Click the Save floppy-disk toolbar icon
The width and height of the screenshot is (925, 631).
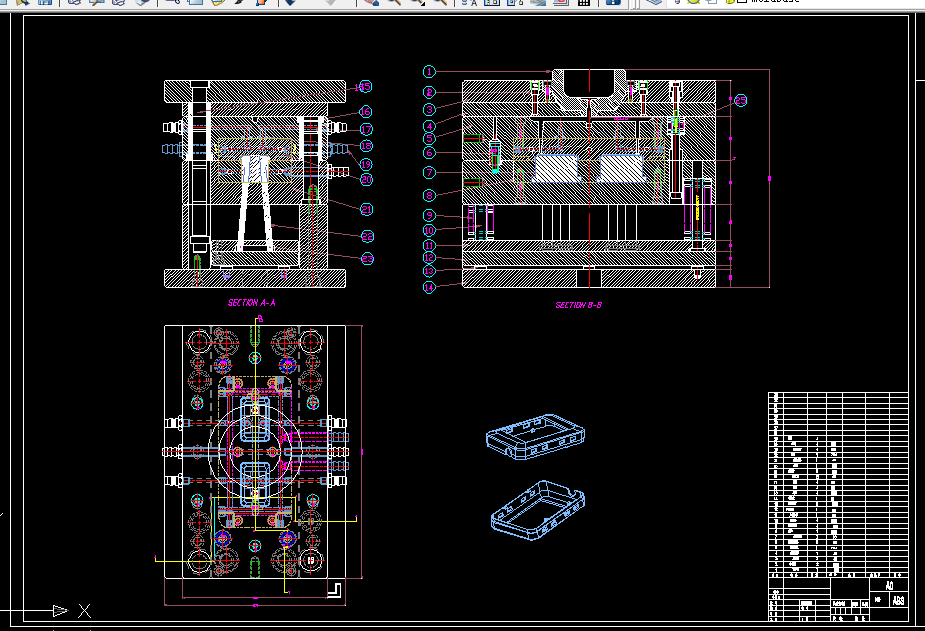click(45, 2)
